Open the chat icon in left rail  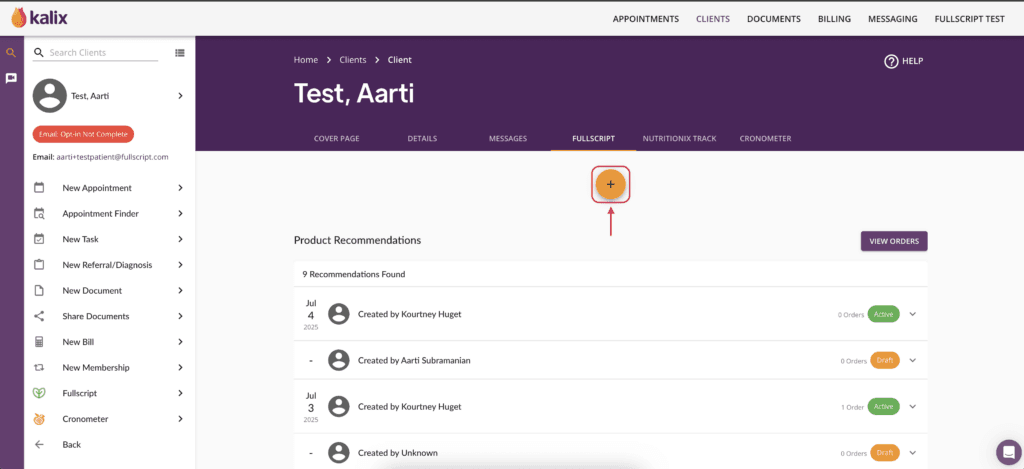click(x=11, y=78)
